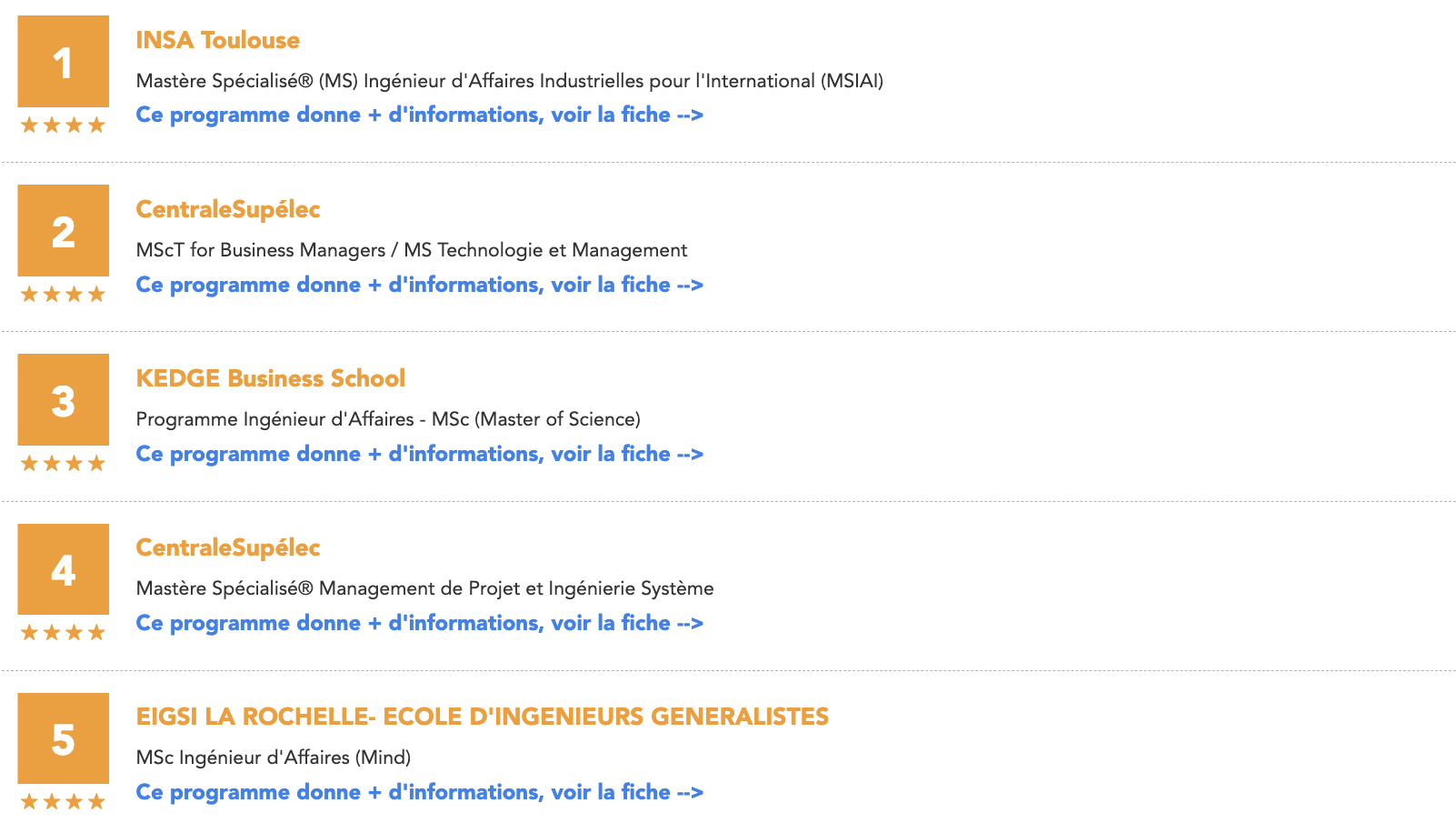
Task: View the fiche for MScT for Business Managers
Action: (x=419, y=285)
